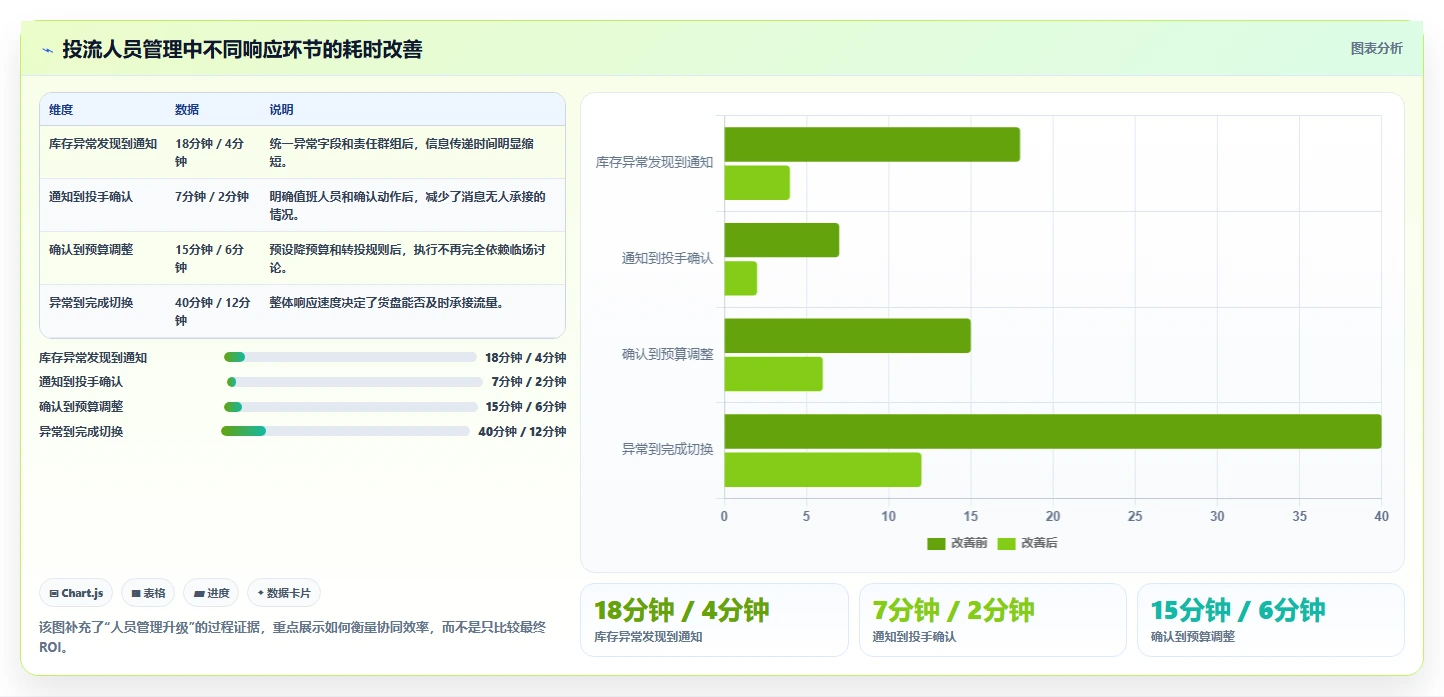Click the 进度 tag chip
The image size is (1444, 697).
coord(212,593)
